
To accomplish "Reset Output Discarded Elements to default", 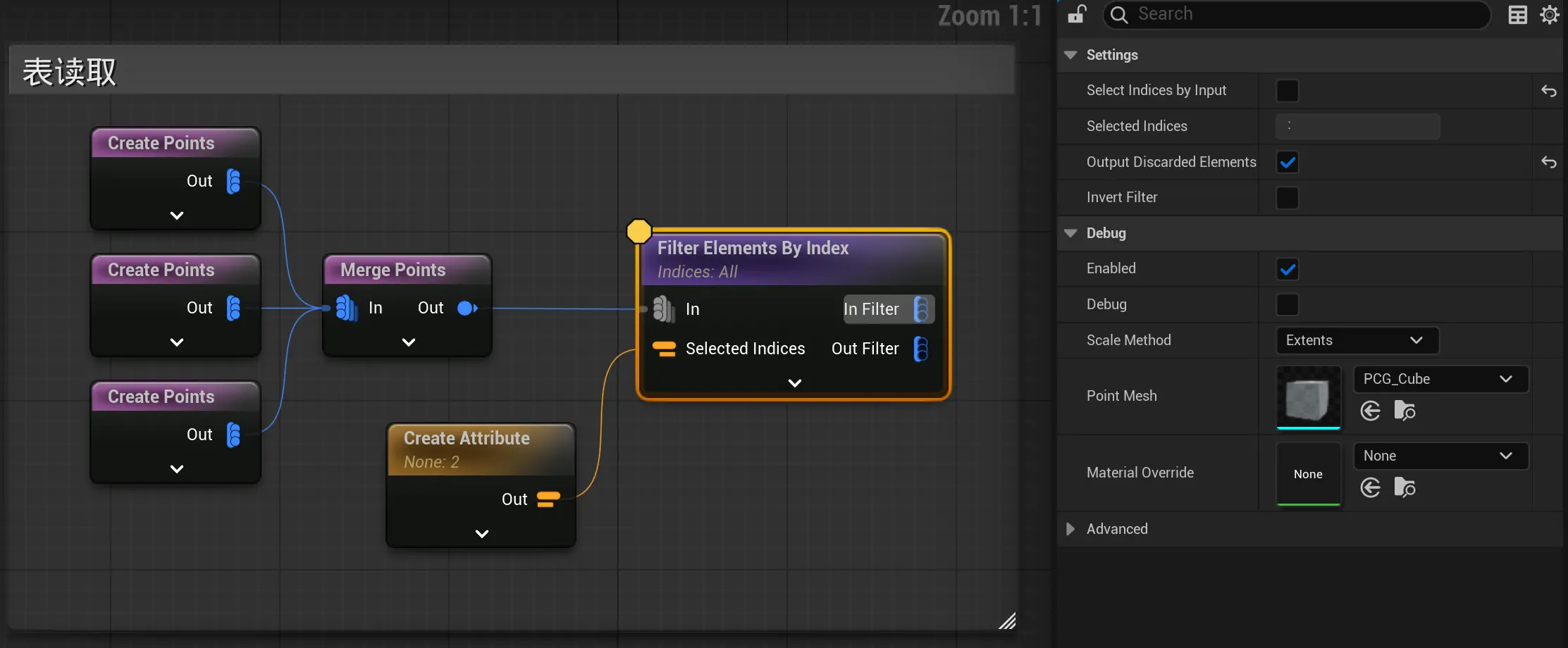I will [x=1548, y=162].
